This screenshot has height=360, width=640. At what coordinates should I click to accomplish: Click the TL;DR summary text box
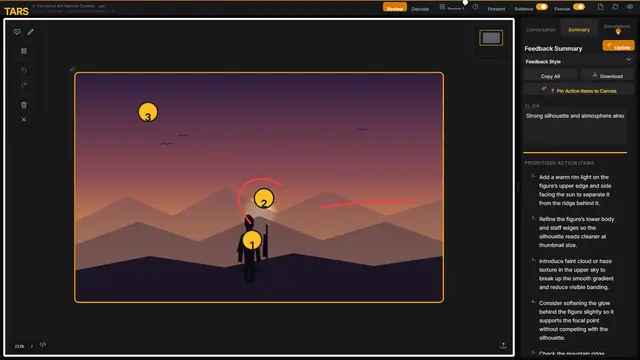point(575,127)
